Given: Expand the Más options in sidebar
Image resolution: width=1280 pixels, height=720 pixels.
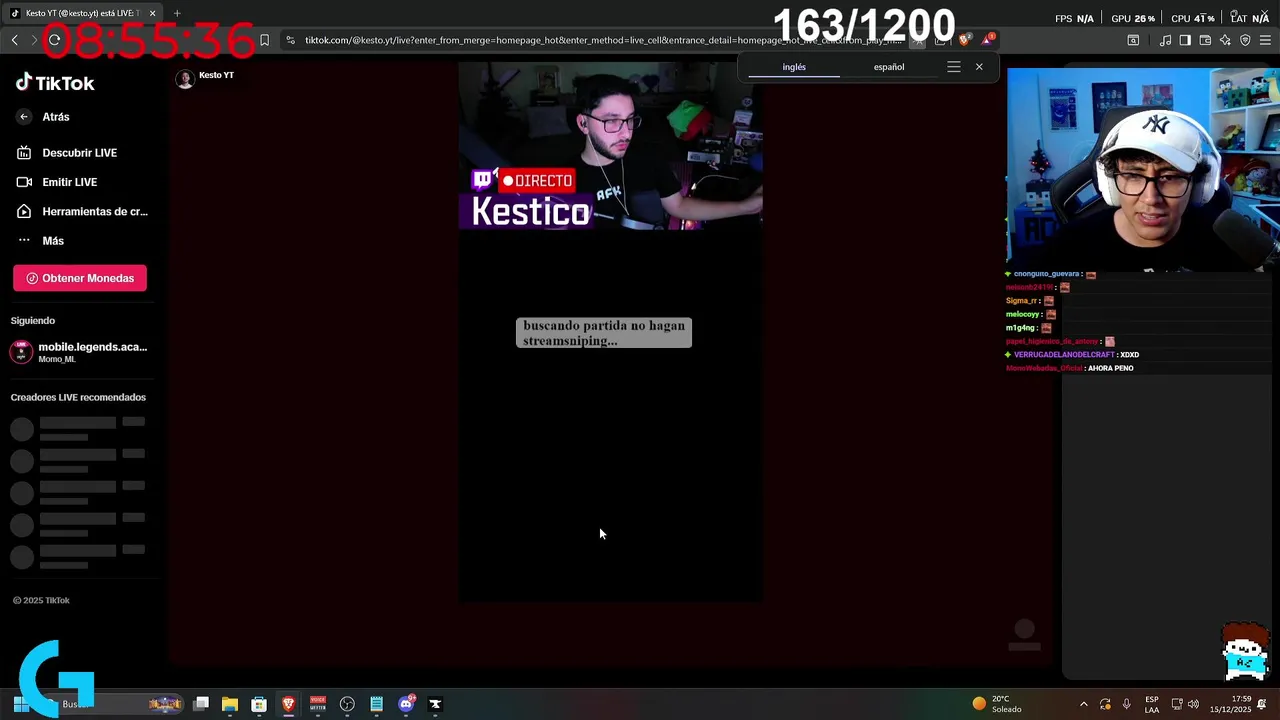Looking at the screenshot, I should (x=40, y=241).
